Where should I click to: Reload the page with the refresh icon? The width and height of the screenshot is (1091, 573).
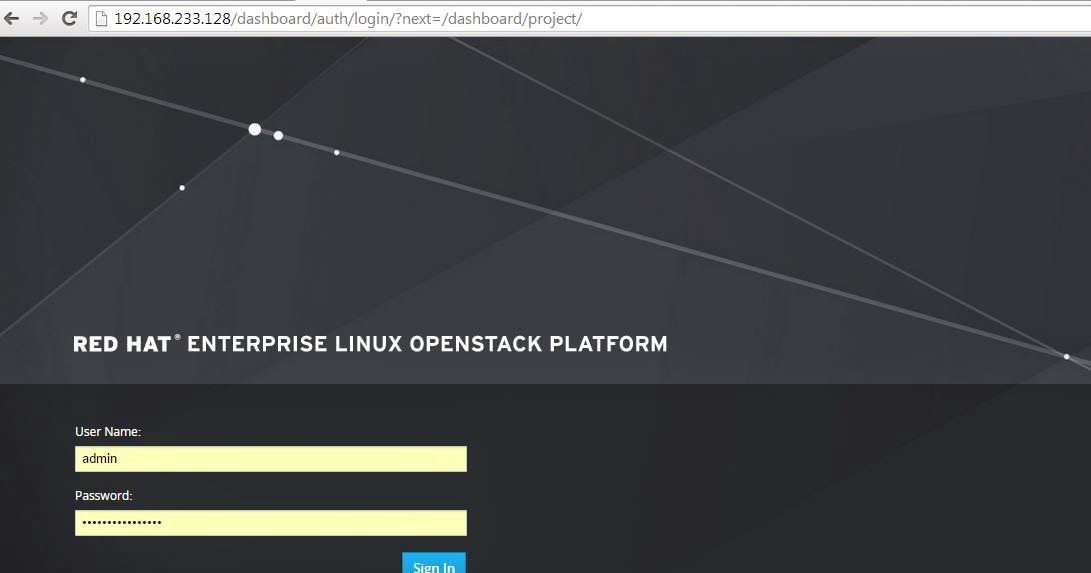[69, 18]
